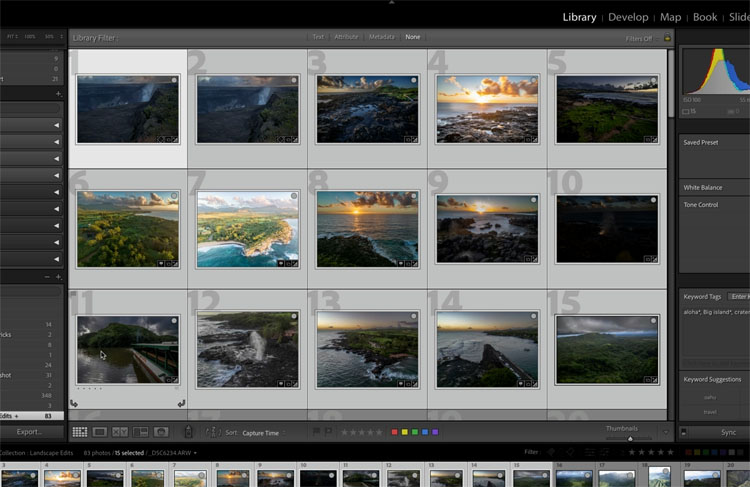Pick up the Painter spray can tool
The width and height of the screenshot is (750, 487).
(x=188, y=432)
